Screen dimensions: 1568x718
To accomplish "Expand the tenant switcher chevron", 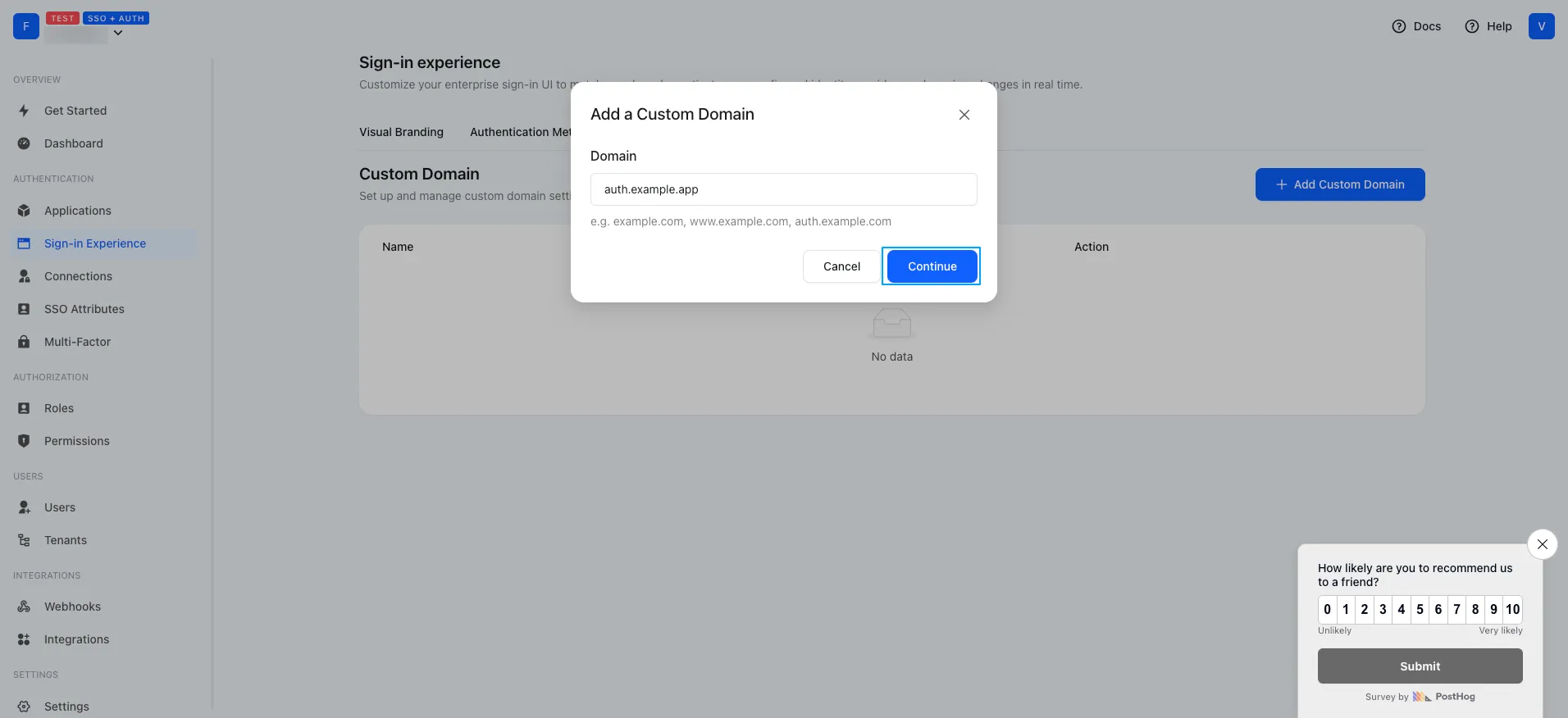I will [x=118, y=34].
